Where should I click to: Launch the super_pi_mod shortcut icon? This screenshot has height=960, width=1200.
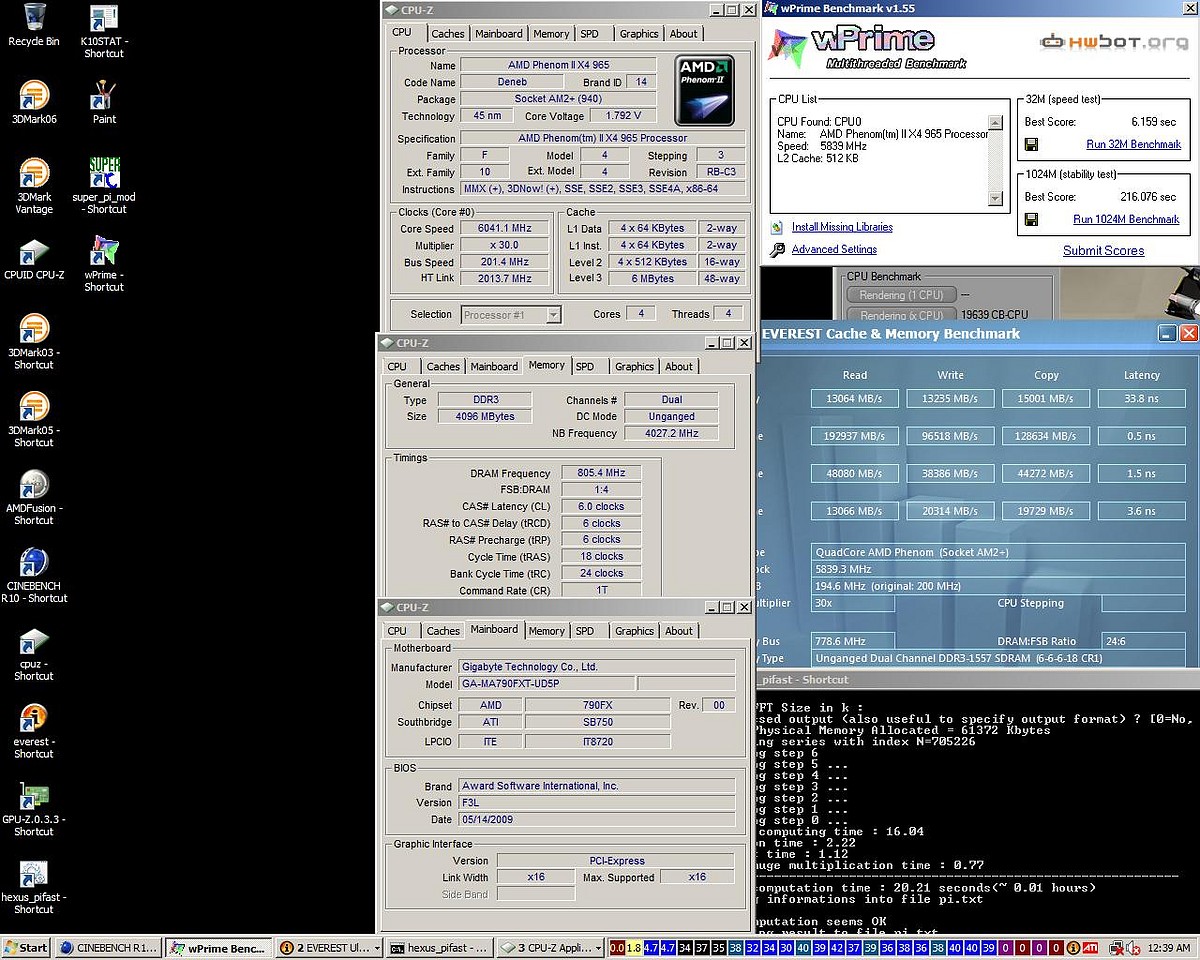pos(104,173)
